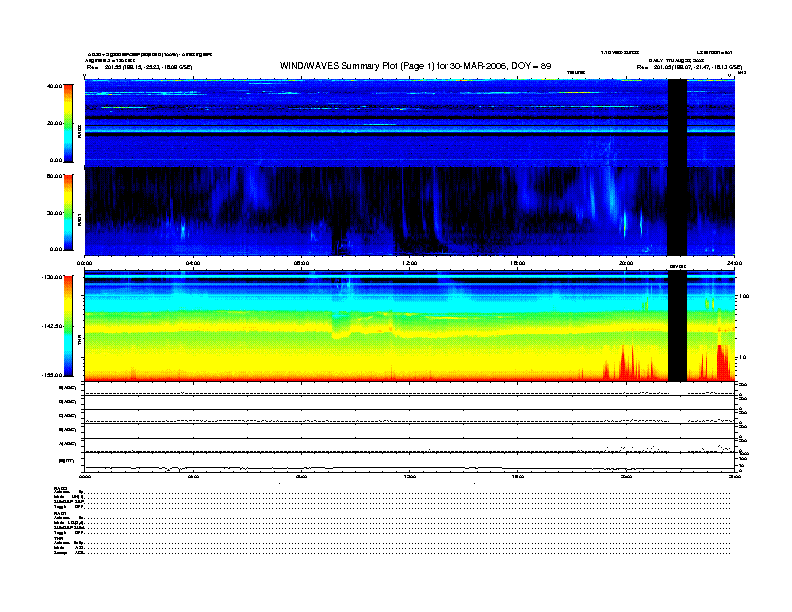This screenshot has height=612, width=792.
Task: Select the RAD1 color scale bar
Action: (x=68, y=212)
